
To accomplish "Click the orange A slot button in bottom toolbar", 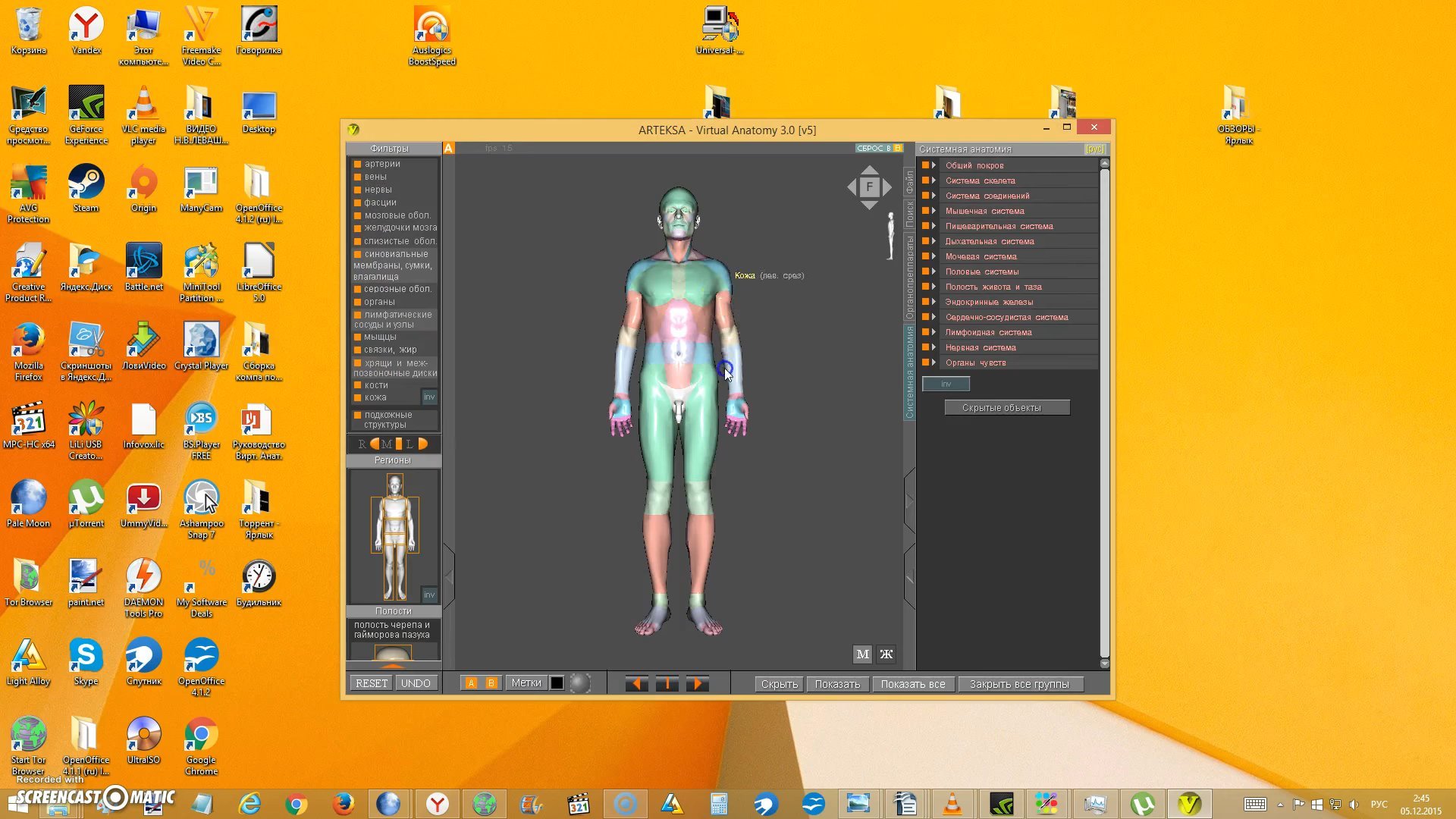I will pos(470,683).
